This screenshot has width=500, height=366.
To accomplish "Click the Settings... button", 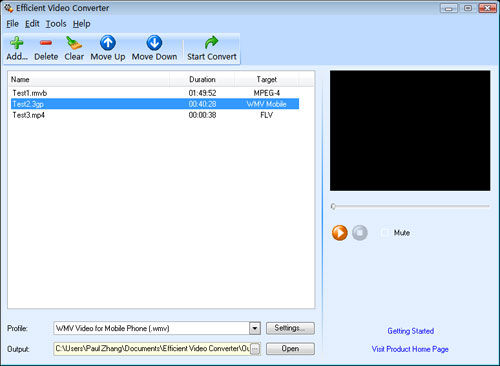I will point(290,328).
